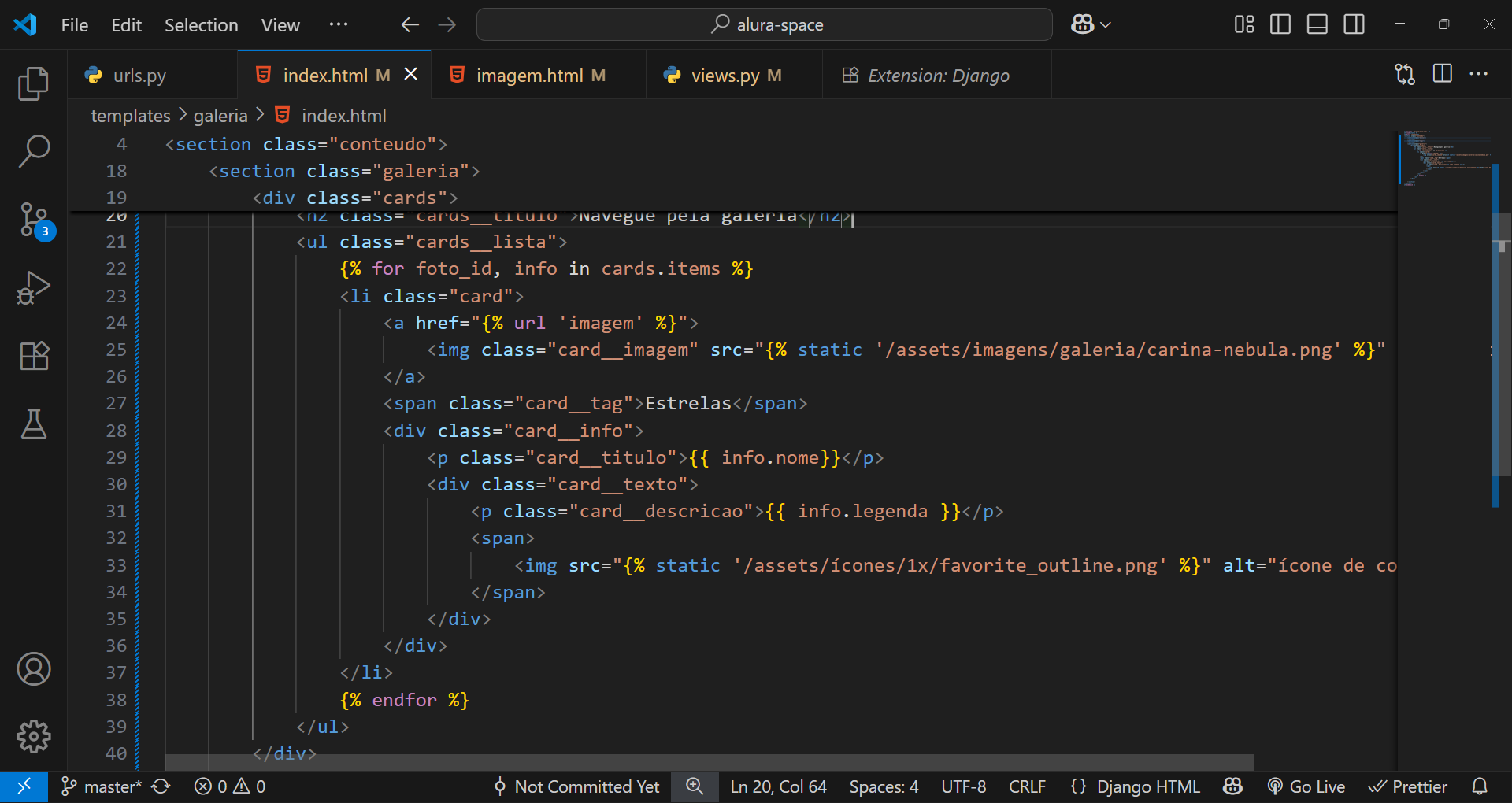This screenshot has height=803, width=1512.
Task: Expand the Copilot dropdown arrow in title bar
Action: [1106, 25]
